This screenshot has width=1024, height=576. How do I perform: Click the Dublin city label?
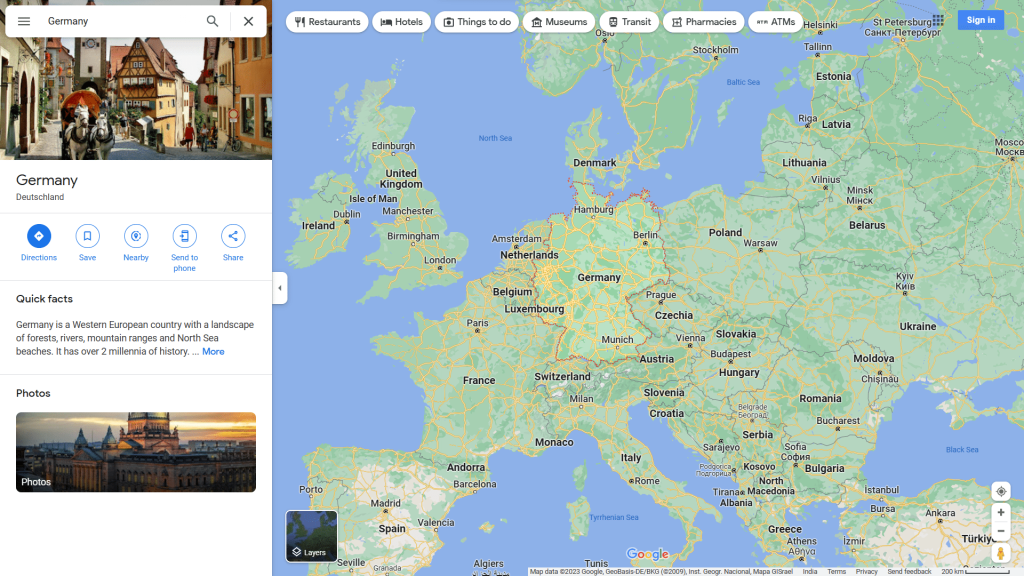pos(347,214)
